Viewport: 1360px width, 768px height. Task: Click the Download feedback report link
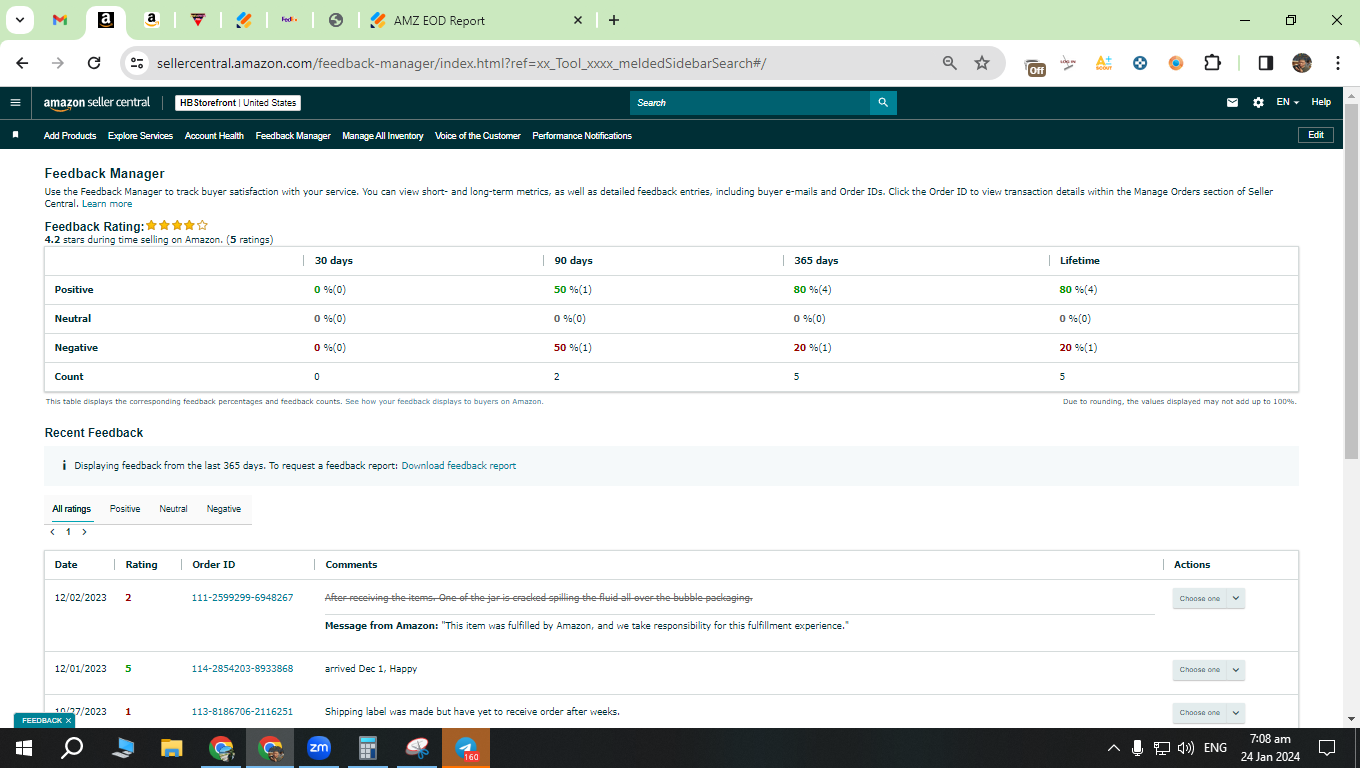(459, 466)
